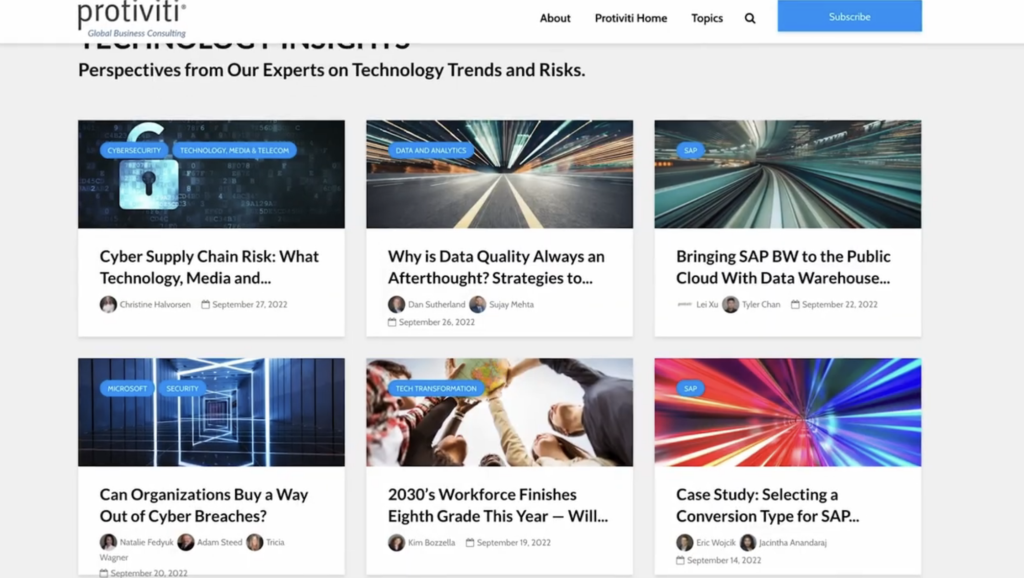Open the Topics menu
The image size is (1024, 578).
tap(707, 18)
